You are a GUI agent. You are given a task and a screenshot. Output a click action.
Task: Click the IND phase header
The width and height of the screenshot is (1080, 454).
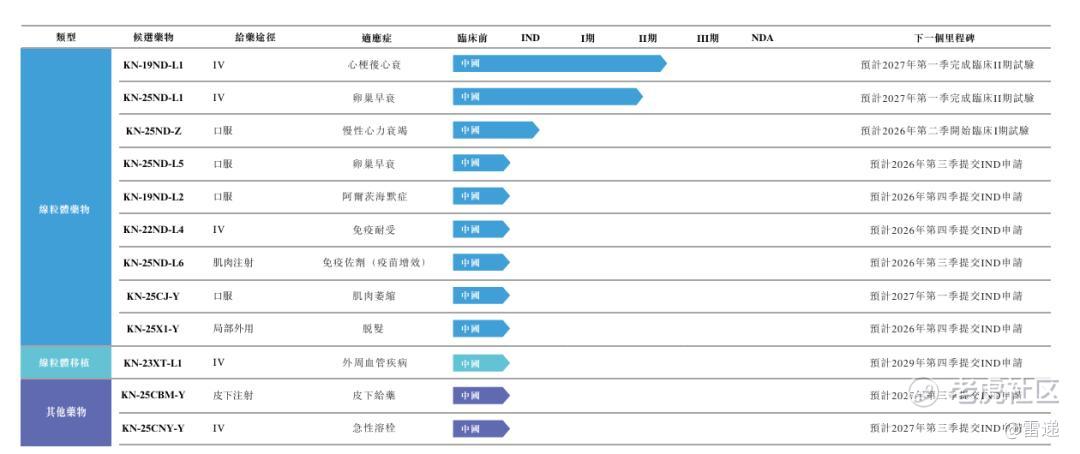[530, 38]
